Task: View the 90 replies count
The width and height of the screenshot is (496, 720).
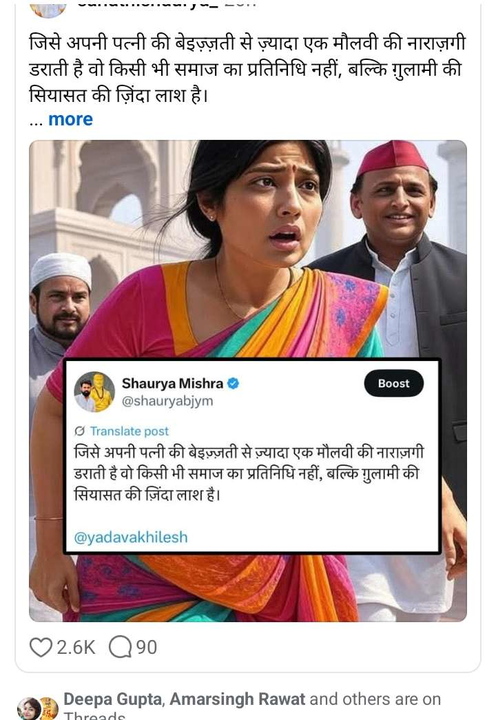Action: (147, 647)
